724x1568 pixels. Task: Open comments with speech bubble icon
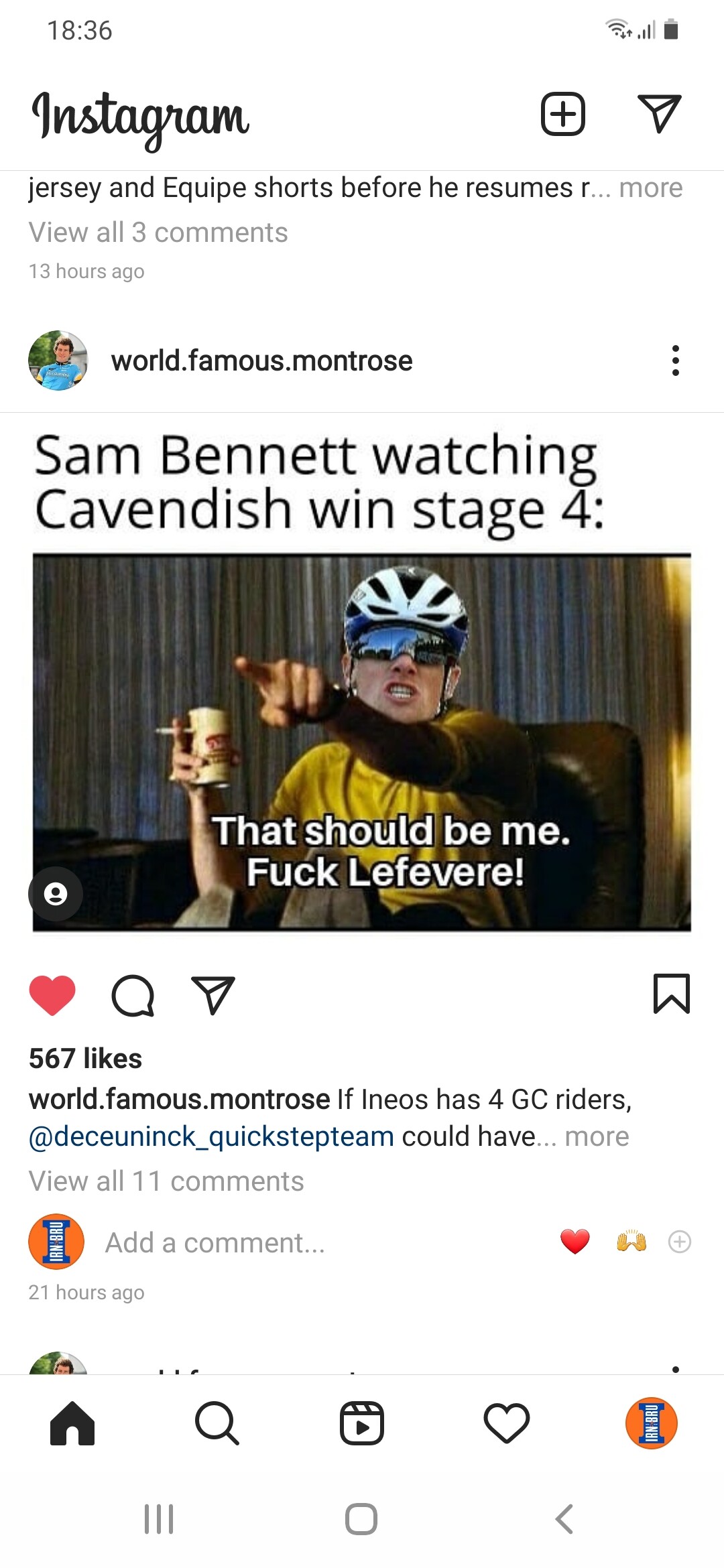click(133, 995)
